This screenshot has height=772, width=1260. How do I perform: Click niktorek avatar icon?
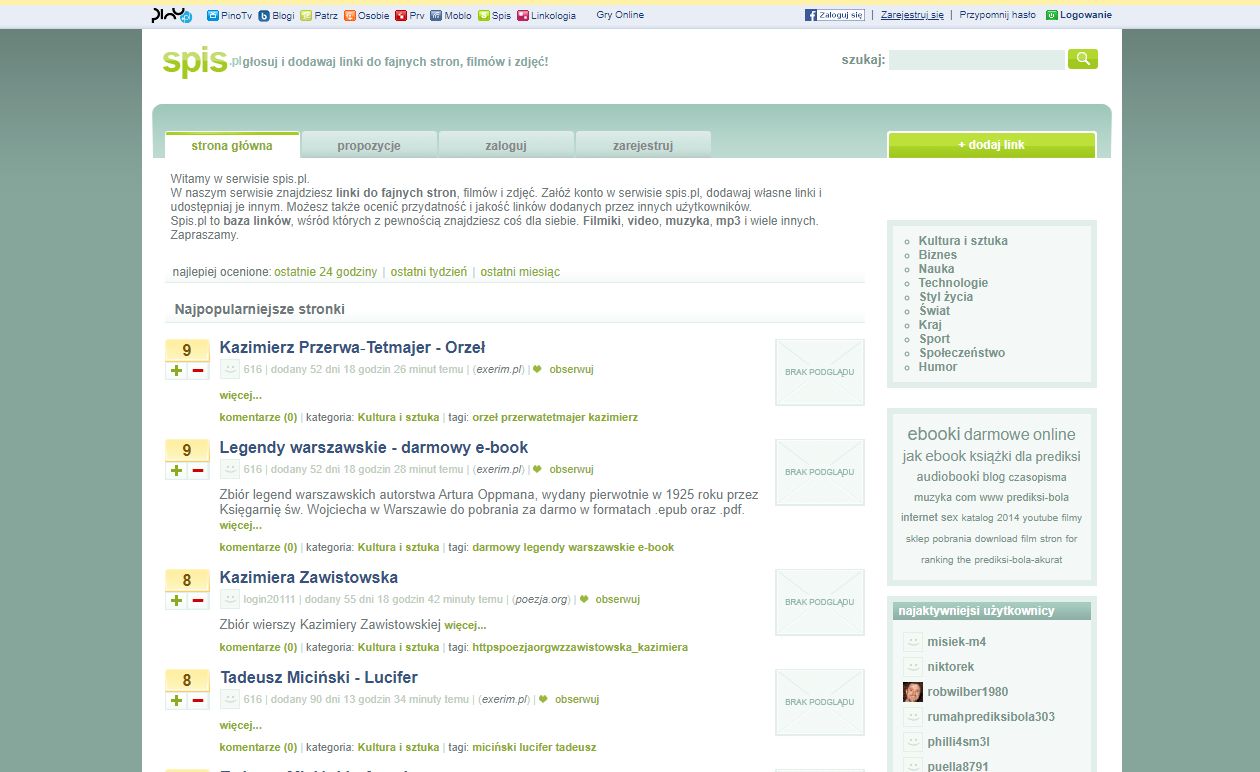click(x=913, y=667)
